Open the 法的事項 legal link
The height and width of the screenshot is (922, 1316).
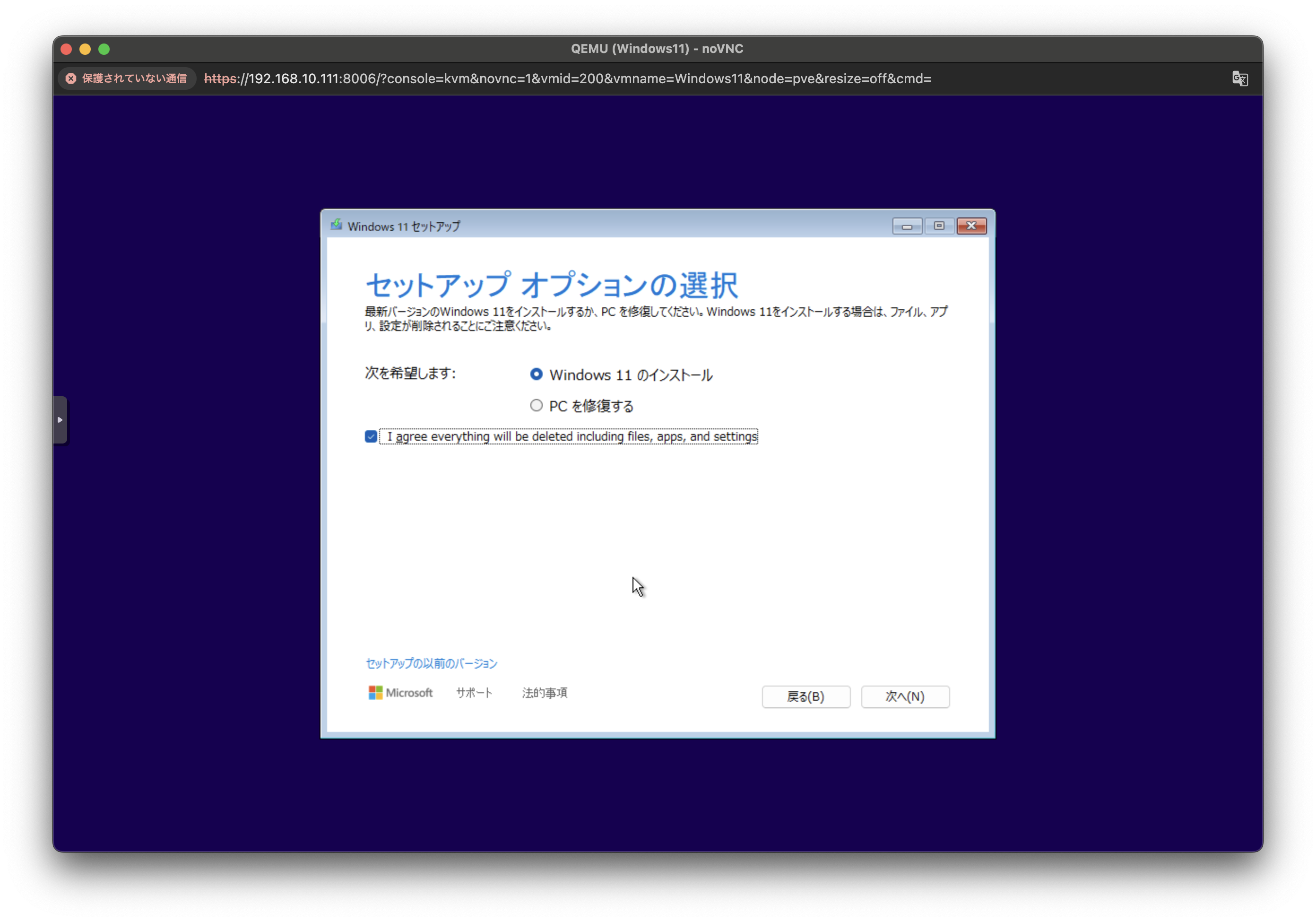pos(544,693)
